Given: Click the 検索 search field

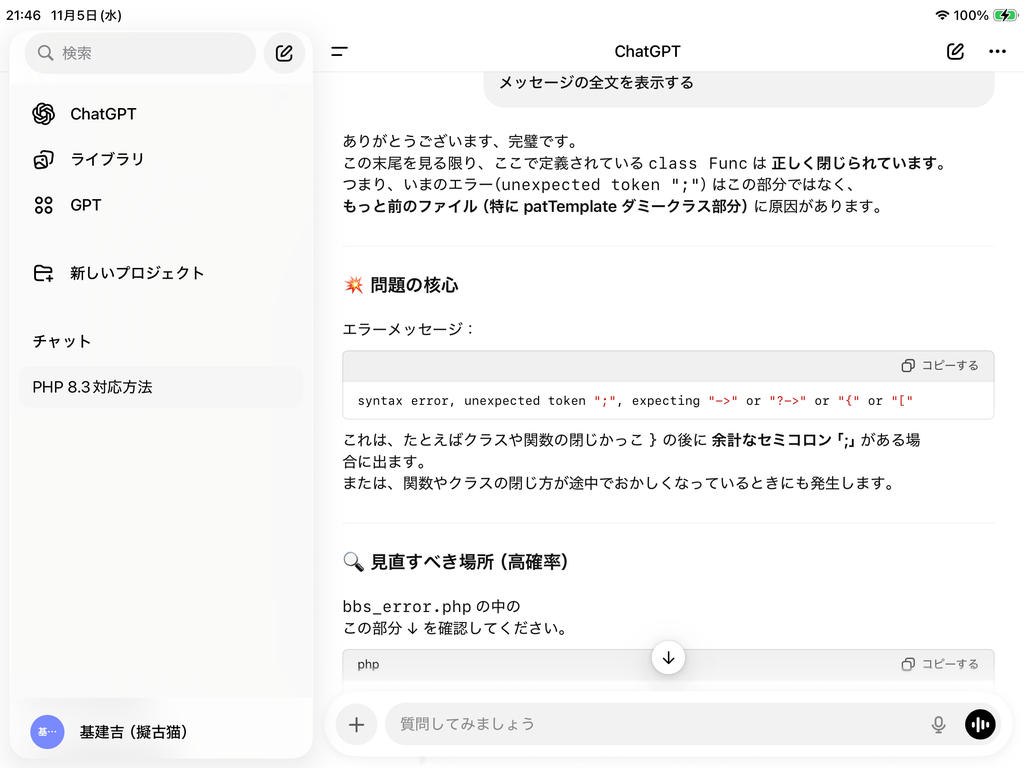Looking at the screenshot, I should [x=140, y=53].
